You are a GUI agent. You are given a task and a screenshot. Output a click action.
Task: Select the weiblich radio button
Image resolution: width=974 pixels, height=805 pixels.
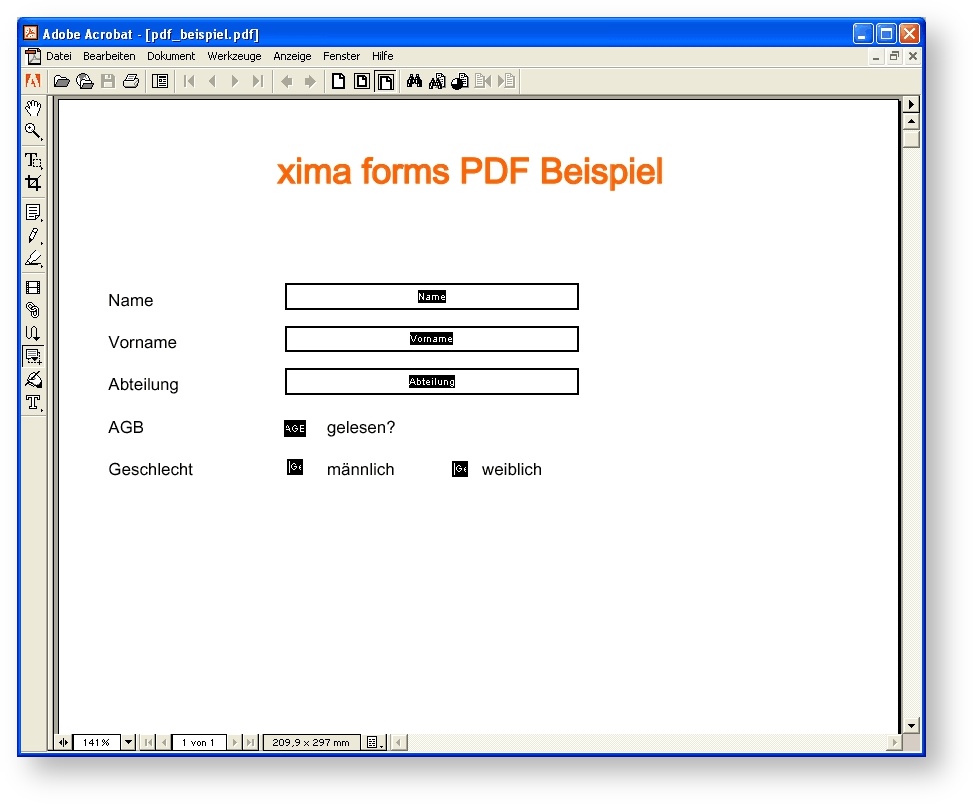tap(460, 469)
